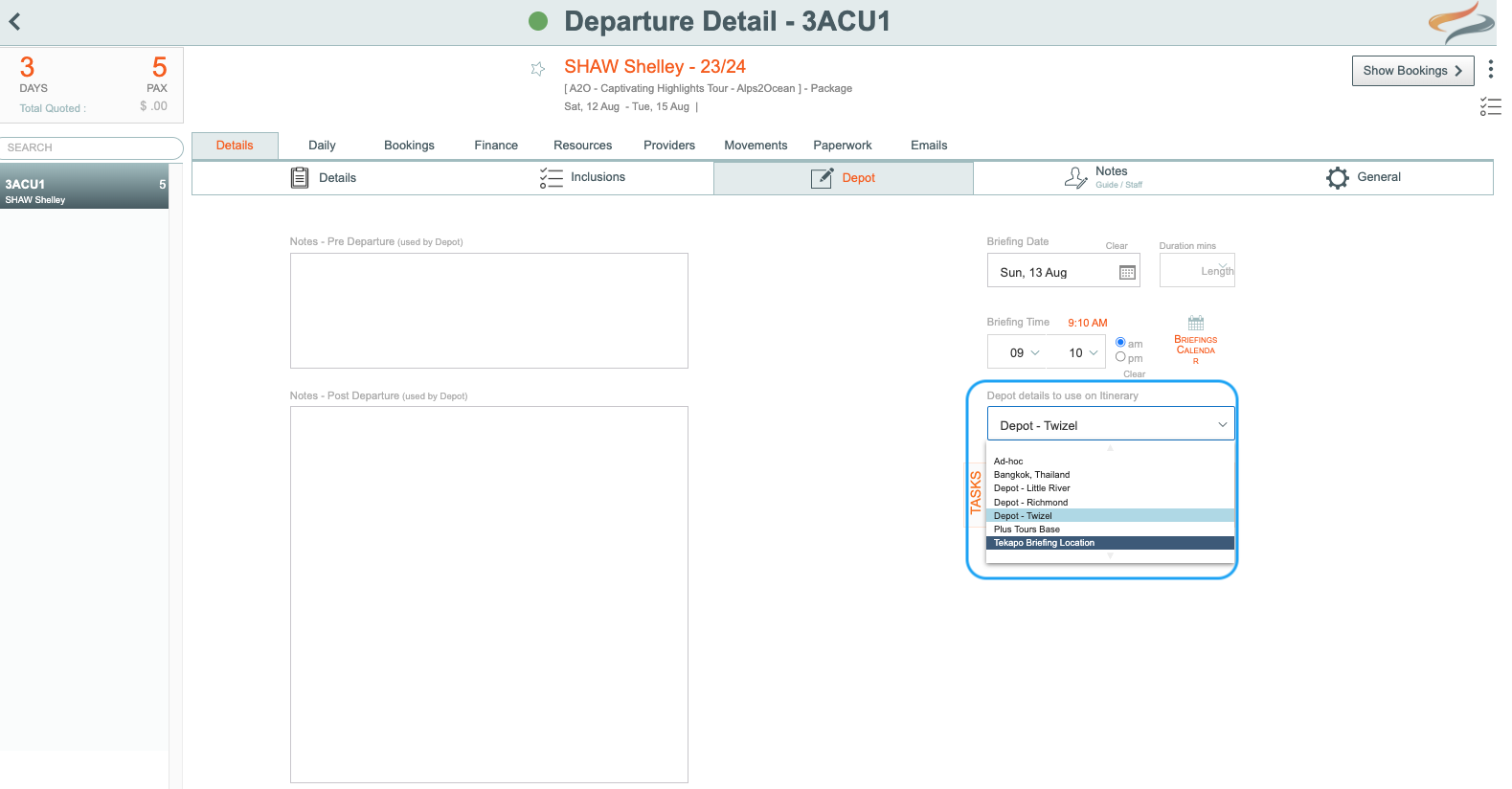Click the company logo in top right
Screen dimensions: 1512x789
pyautogui.click(x=1461, y=22)
